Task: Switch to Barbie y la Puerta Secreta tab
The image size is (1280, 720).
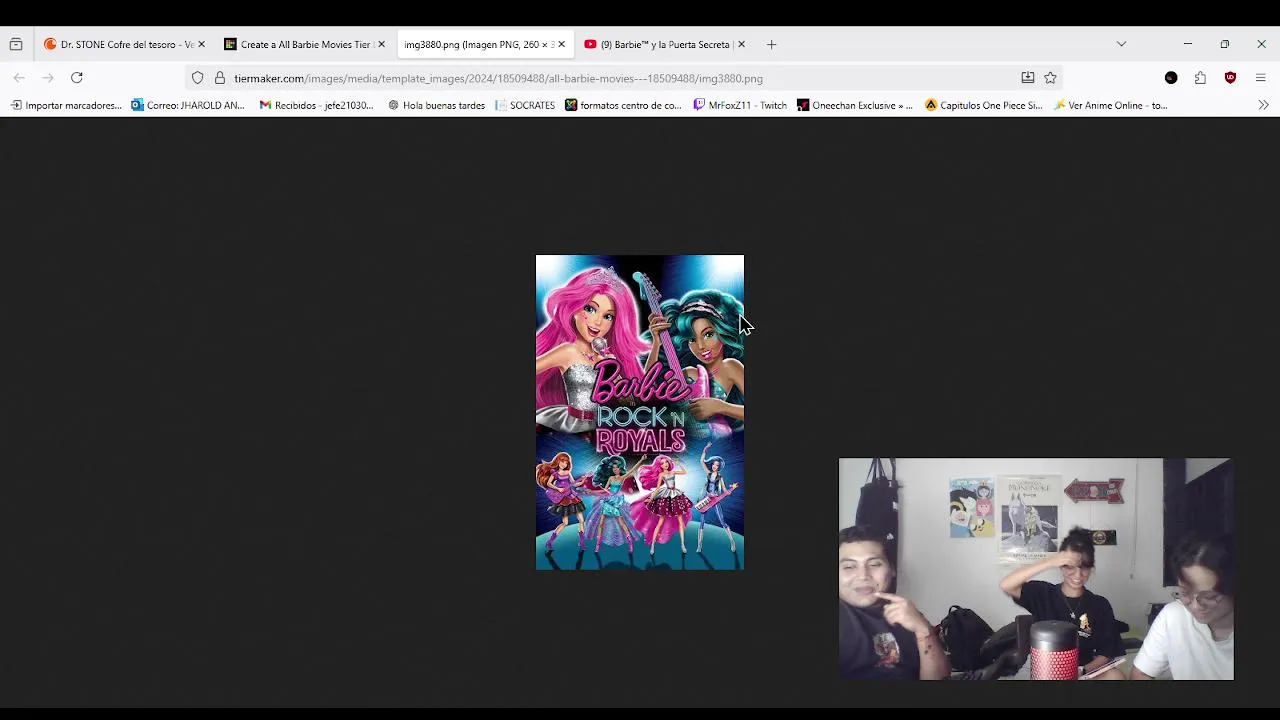Action: point(664,44)
